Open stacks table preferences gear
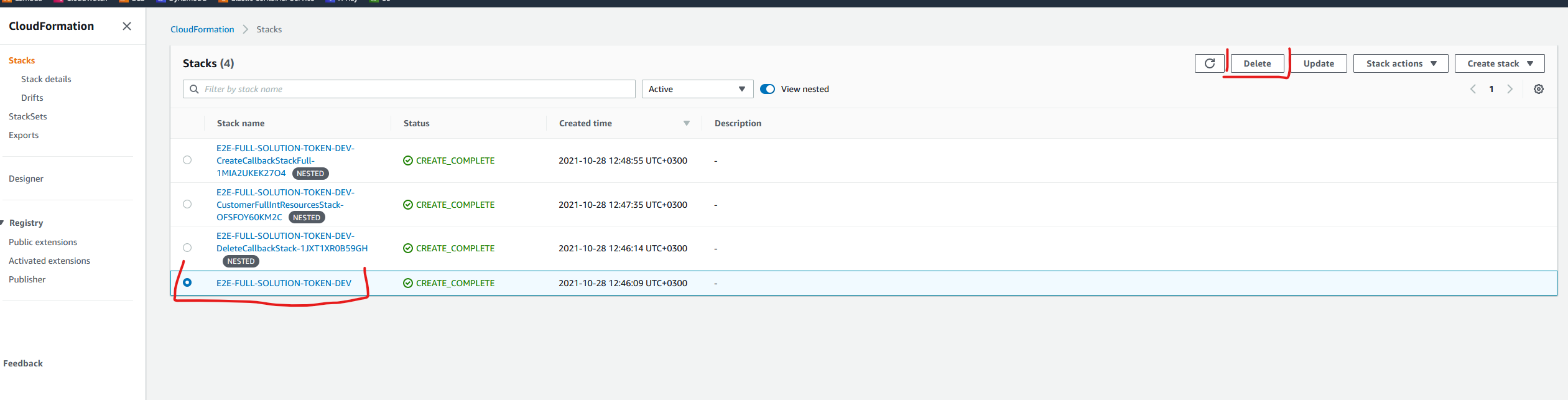The image size is (1568, 400). click(x=1538, y=89)
